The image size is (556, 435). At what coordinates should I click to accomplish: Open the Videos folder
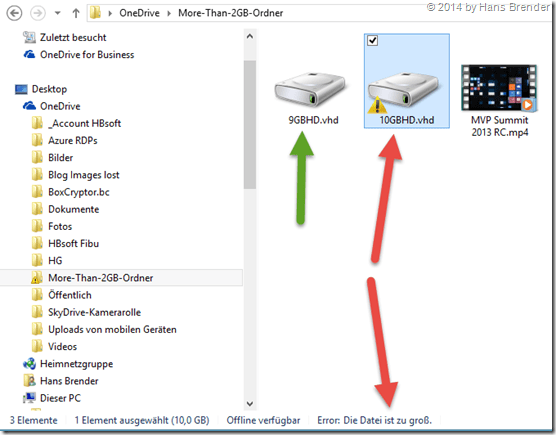pyautogui.click(x=62, y=346)
